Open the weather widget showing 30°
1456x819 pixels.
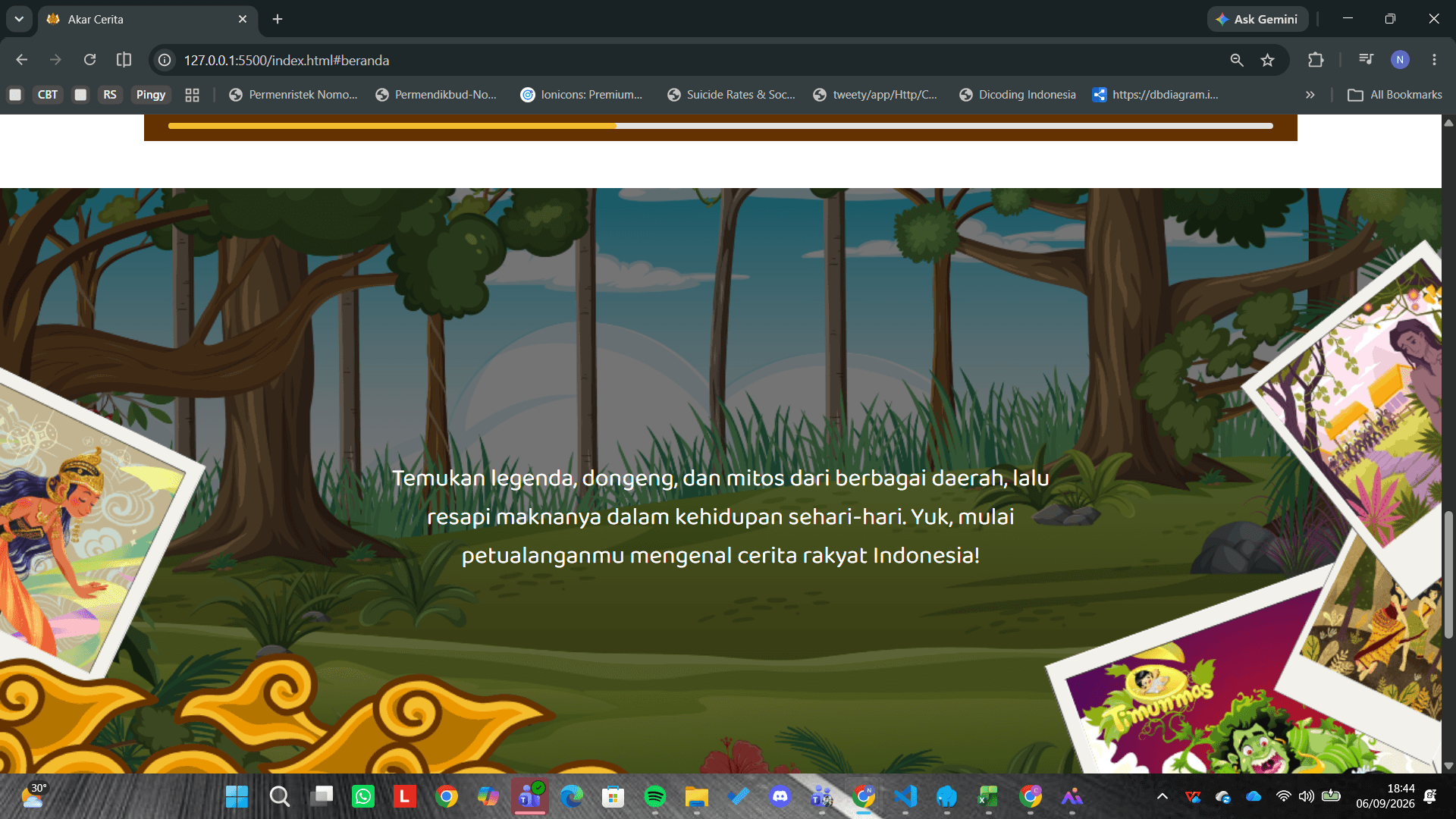pos(33,796)
